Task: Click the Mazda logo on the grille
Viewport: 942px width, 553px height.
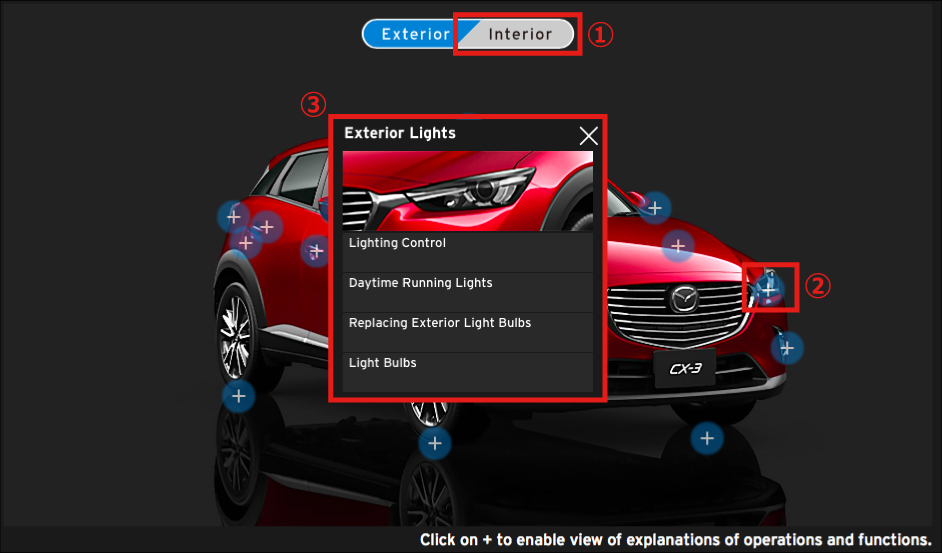Action: [684, 298]
